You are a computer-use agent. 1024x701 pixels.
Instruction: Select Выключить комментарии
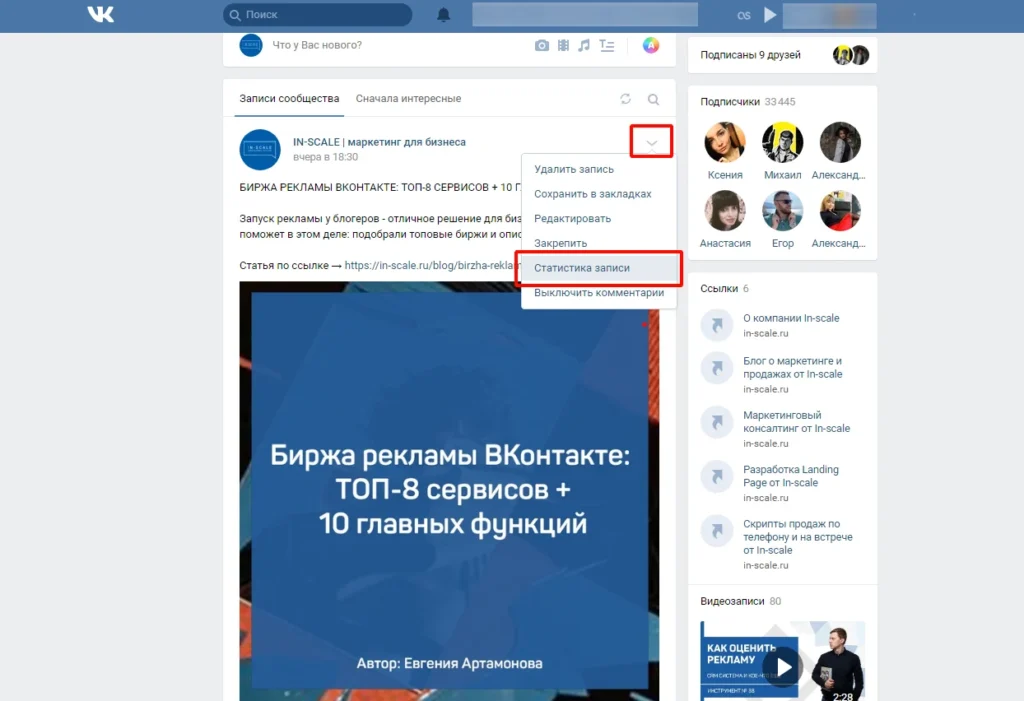(599, 293)
